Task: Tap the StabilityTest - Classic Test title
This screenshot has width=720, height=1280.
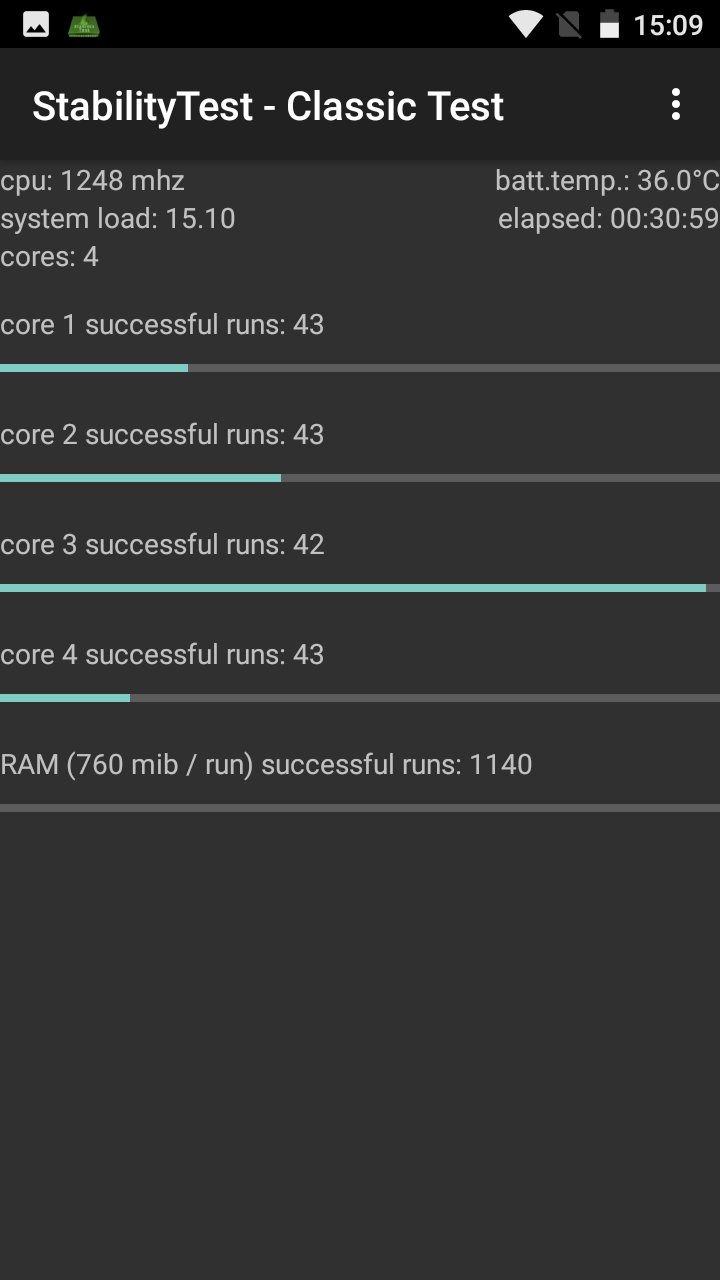Action: 268,106
